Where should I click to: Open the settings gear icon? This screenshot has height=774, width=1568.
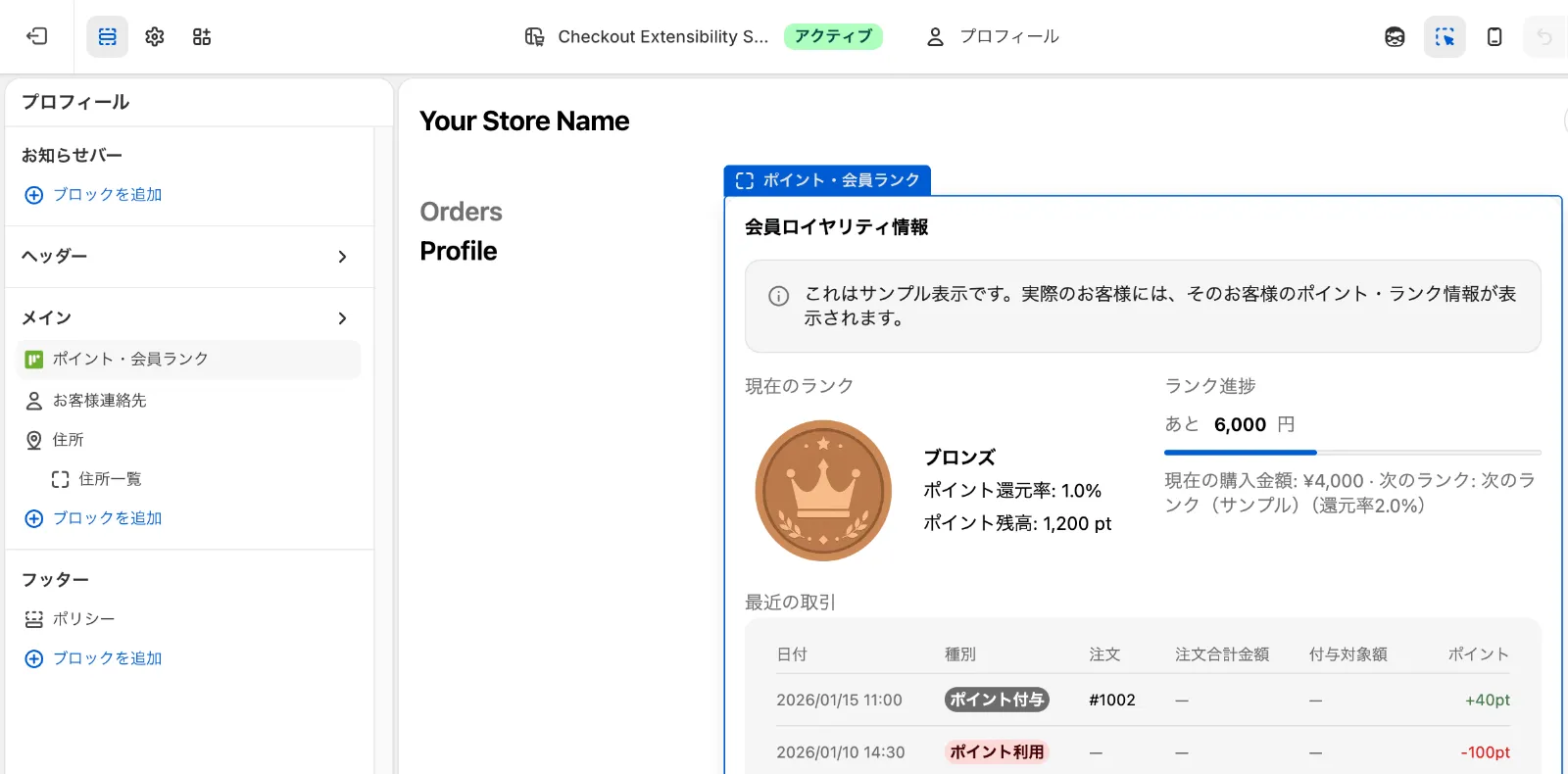tap(155, 36)
